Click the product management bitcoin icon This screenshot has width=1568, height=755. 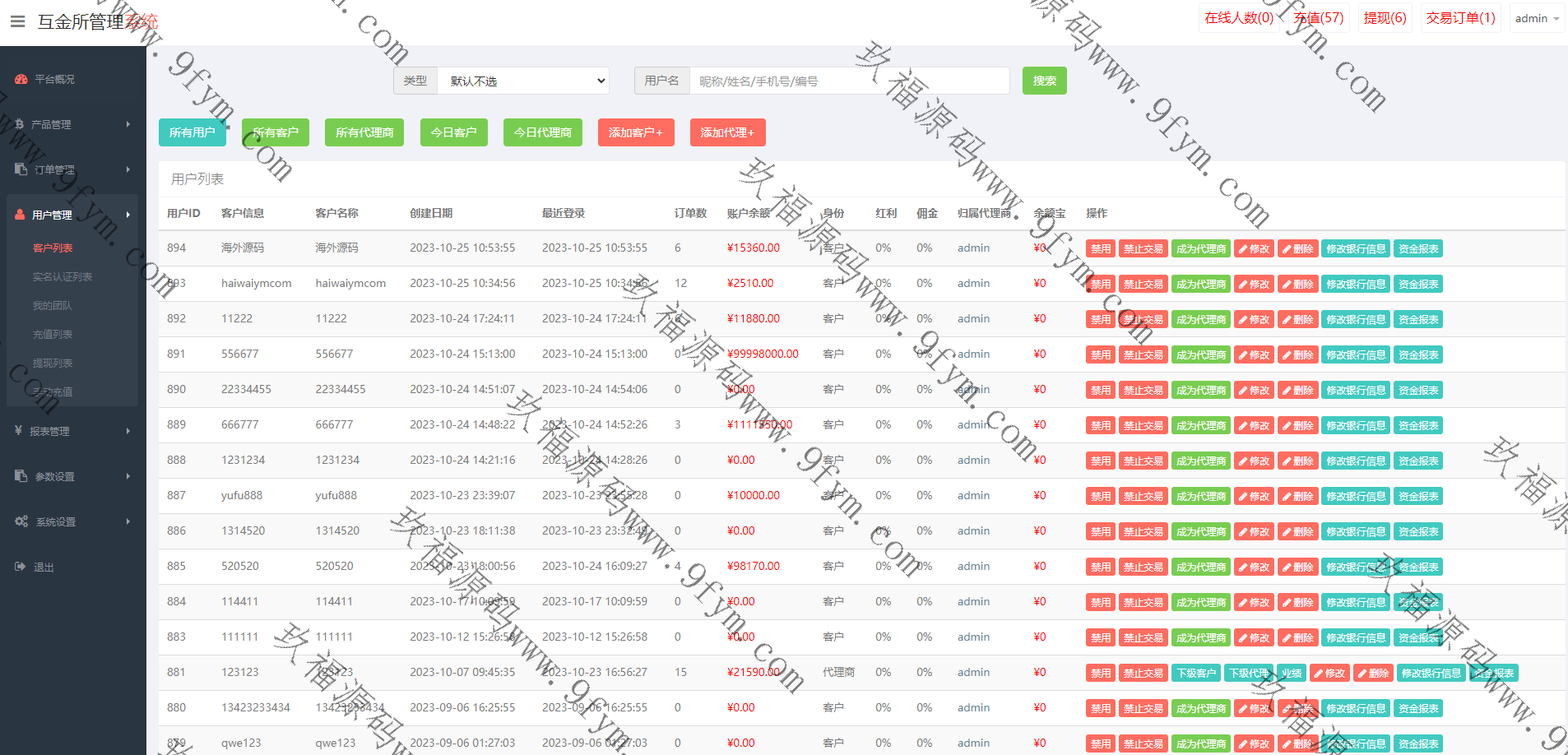(20, 124)
